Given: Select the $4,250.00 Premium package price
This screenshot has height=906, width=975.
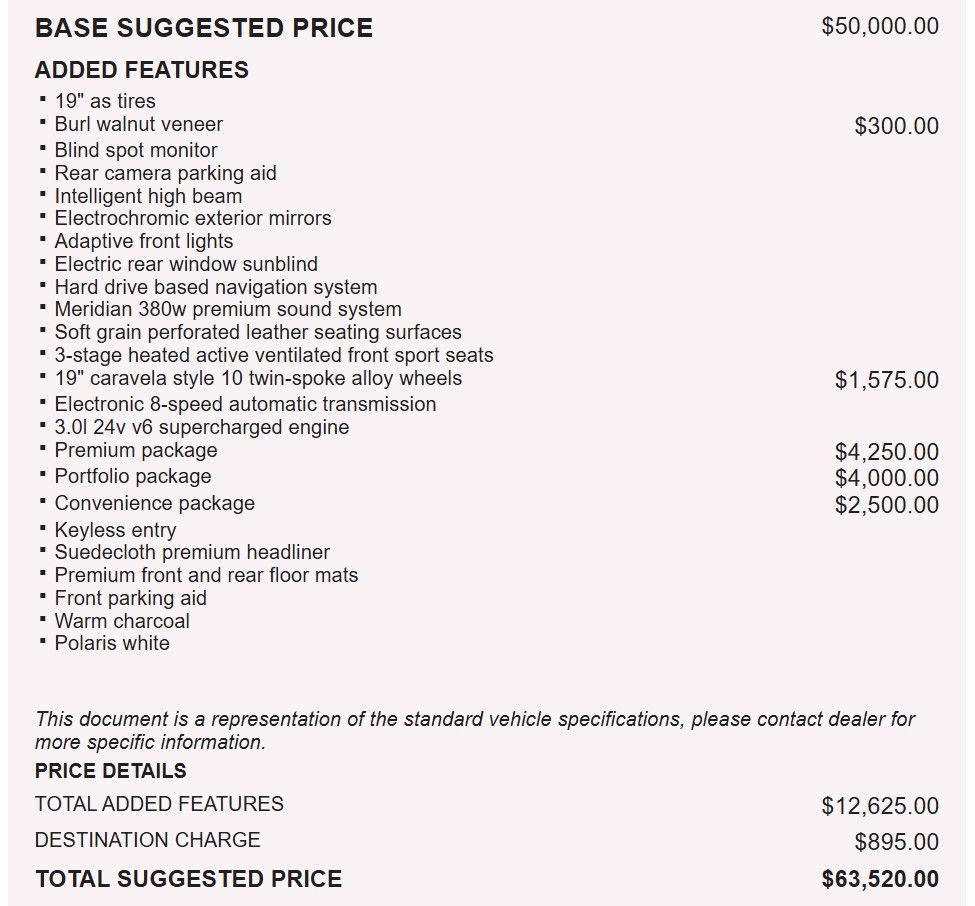Looking at the screenshot, I should (886, 453).
